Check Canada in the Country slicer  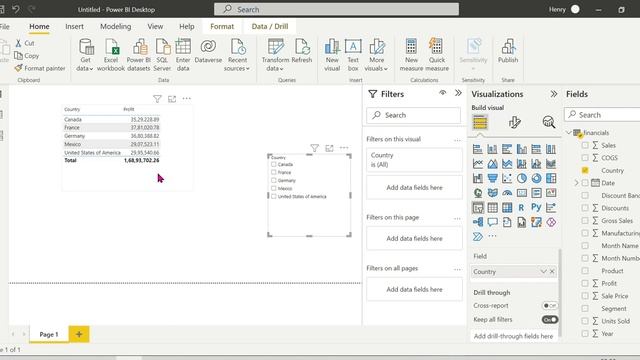pos(274,164)
